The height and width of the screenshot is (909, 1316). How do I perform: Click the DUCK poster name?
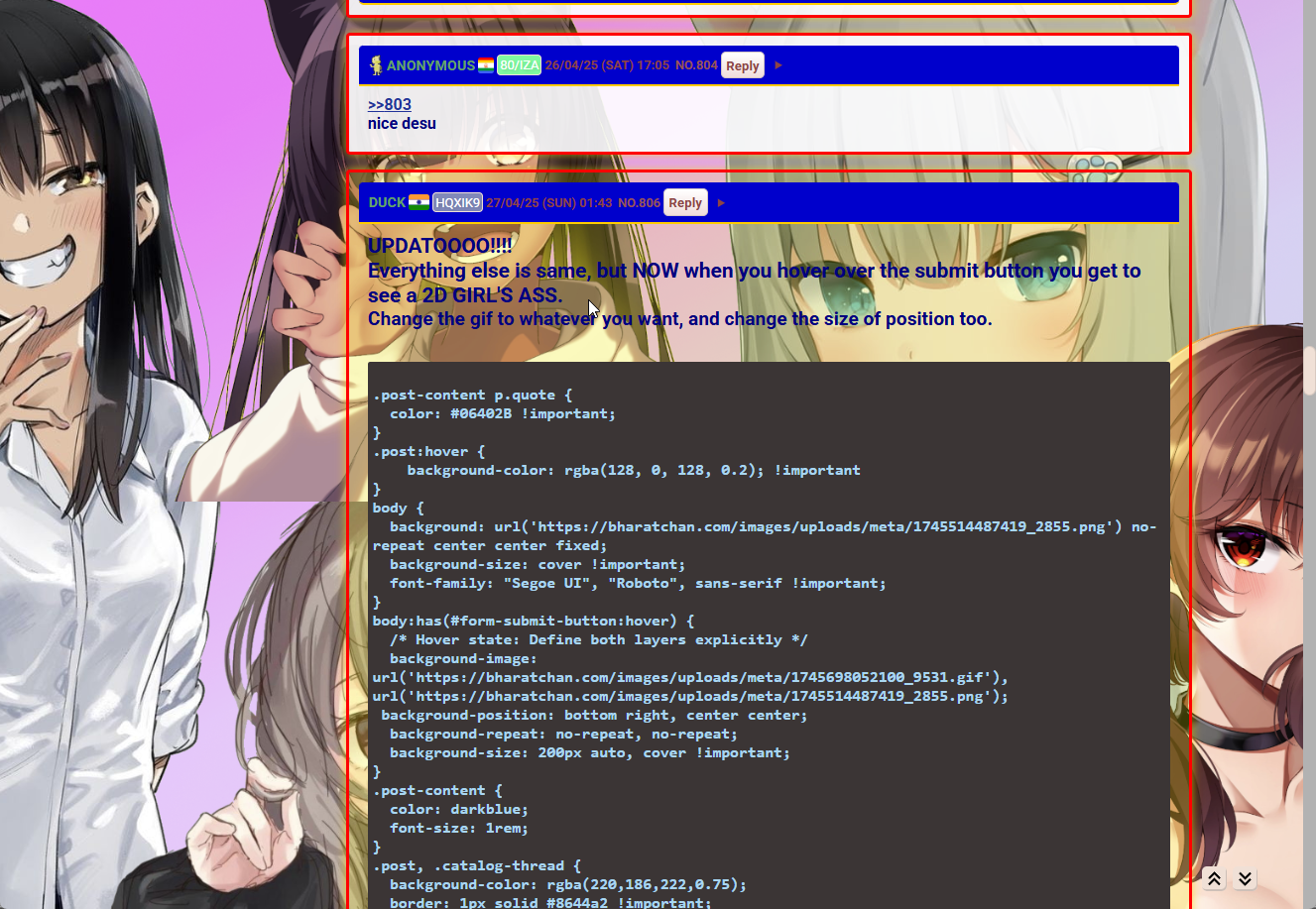click(x=387, y=202)
